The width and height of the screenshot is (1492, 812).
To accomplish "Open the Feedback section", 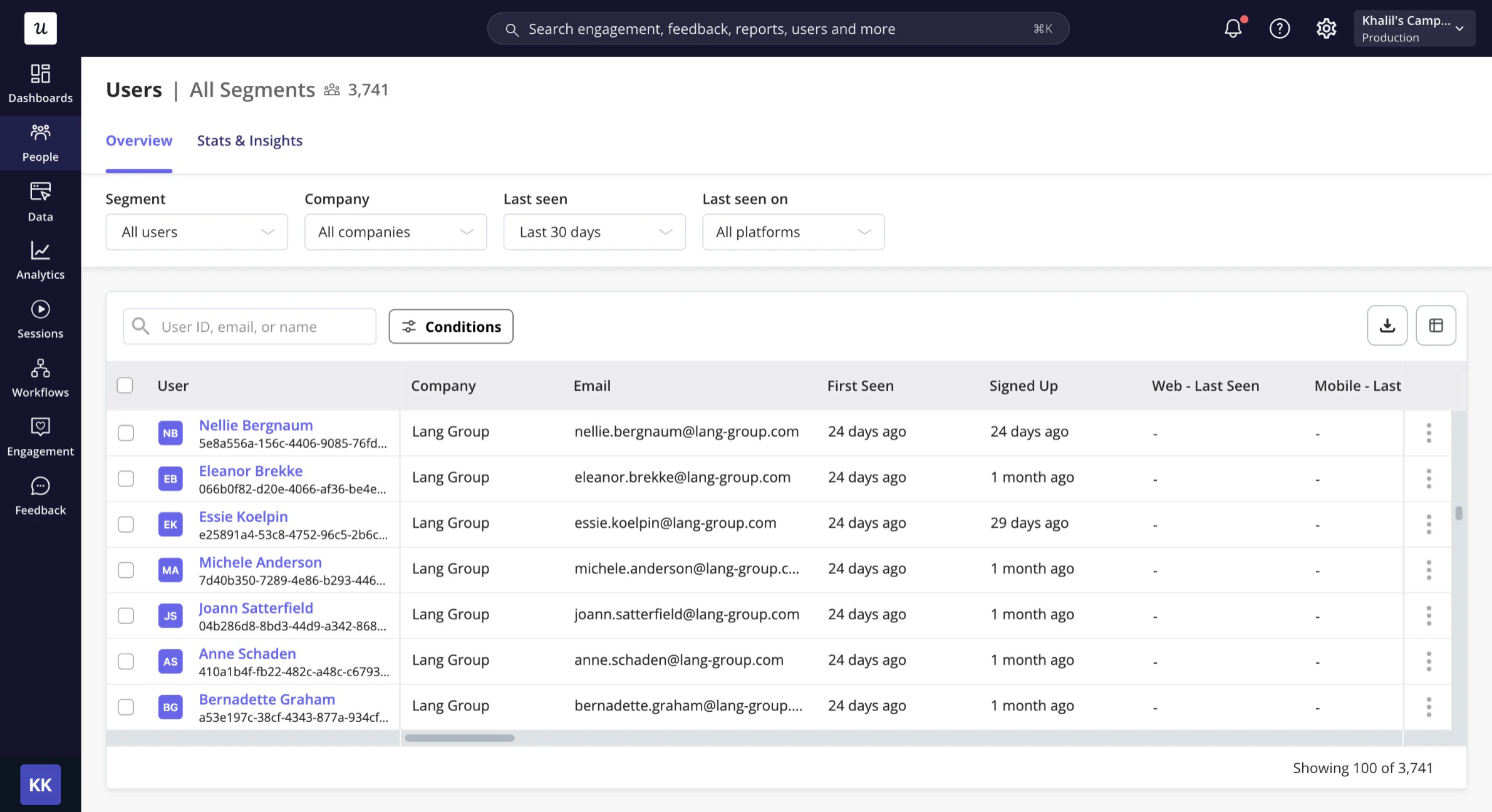I will pyautogui.click(x=41, y=496).
